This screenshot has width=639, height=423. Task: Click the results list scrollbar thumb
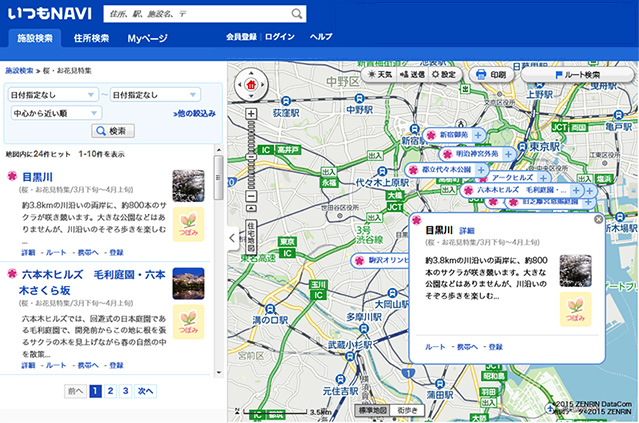[x=218, y=178]
